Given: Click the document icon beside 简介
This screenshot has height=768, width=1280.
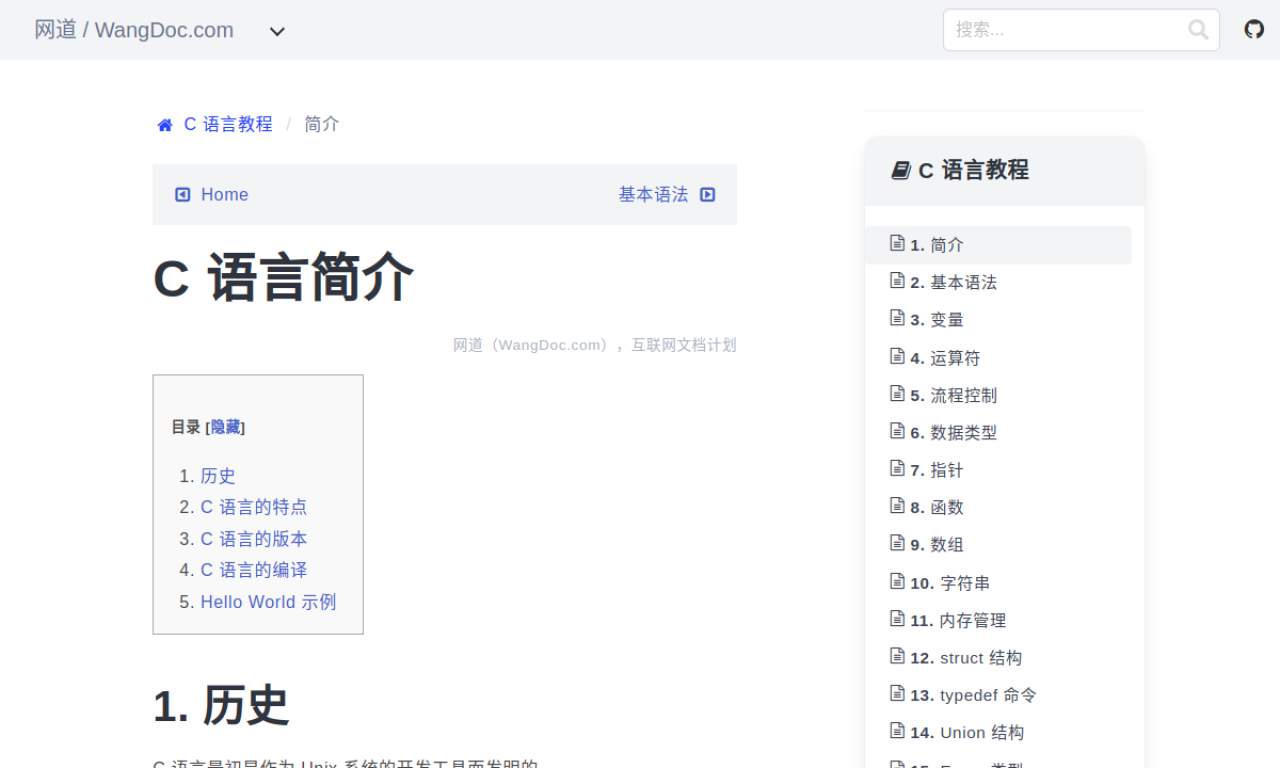Looking at the screenshot, I should point(897,243).
